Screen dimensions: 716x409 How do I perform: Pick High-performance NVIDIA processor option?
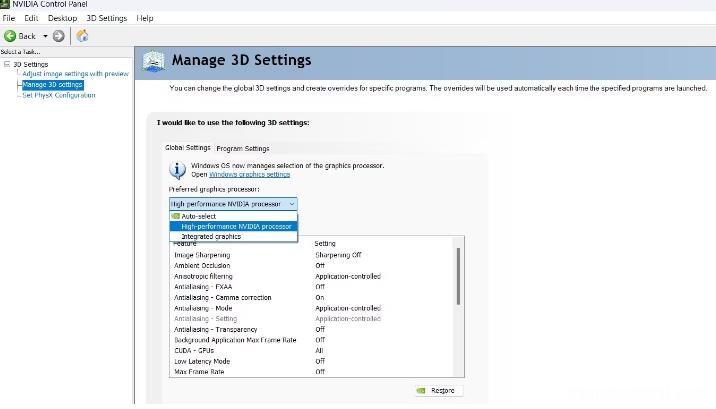coord(236,226)
